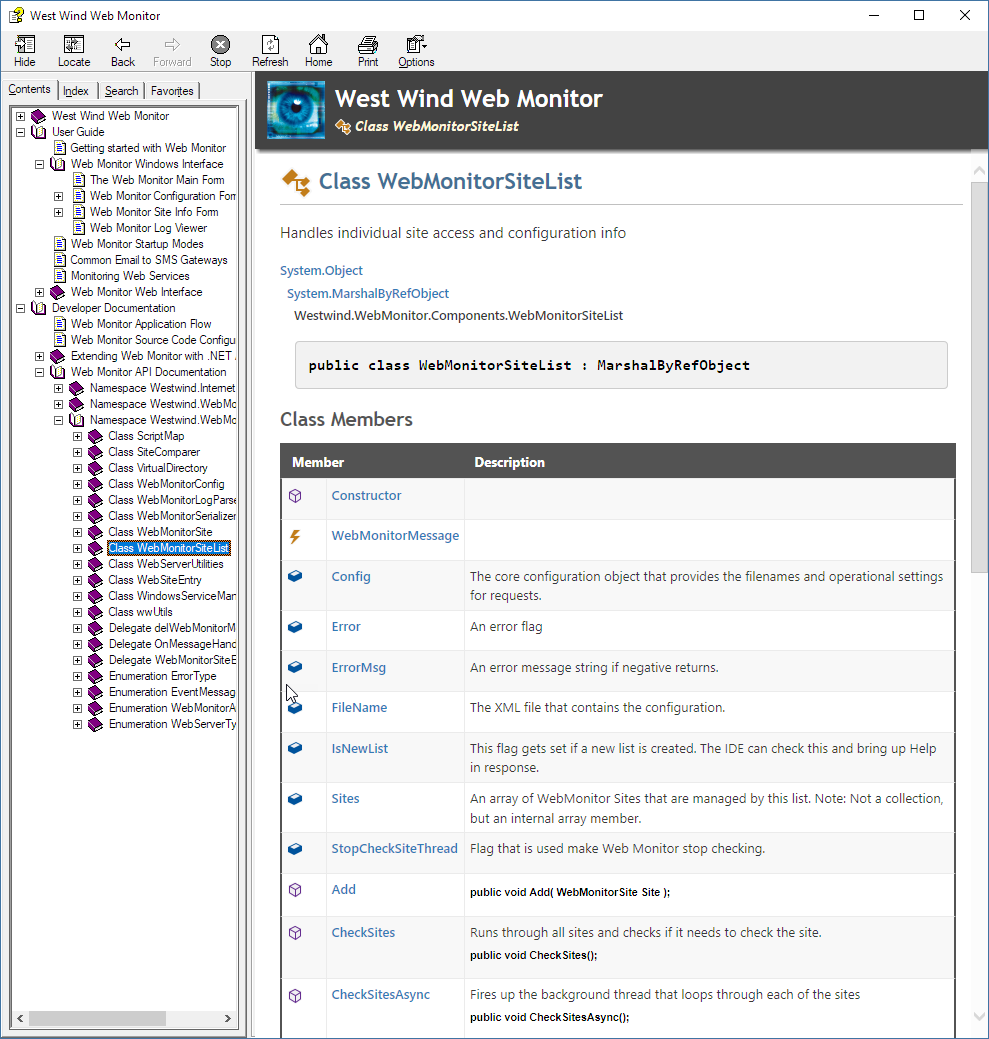Image resolution: width=989 pixels, height=1039 pixels.
Task: Expand the West Wind Web Monitor root node
Action: [x=21, y=116]
